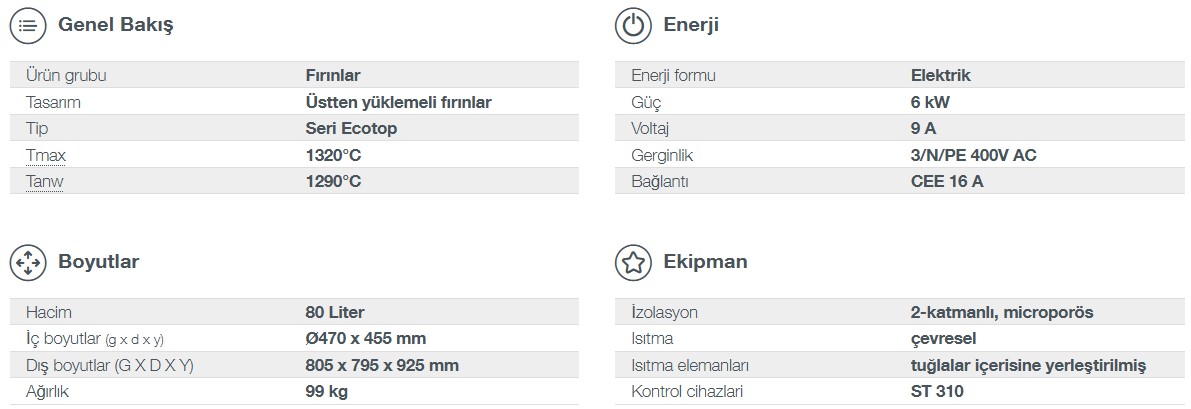This screenshot has height=409, width=1191.
Task: Click the CEE 16 A connection value
Action: tap(946, 182)
